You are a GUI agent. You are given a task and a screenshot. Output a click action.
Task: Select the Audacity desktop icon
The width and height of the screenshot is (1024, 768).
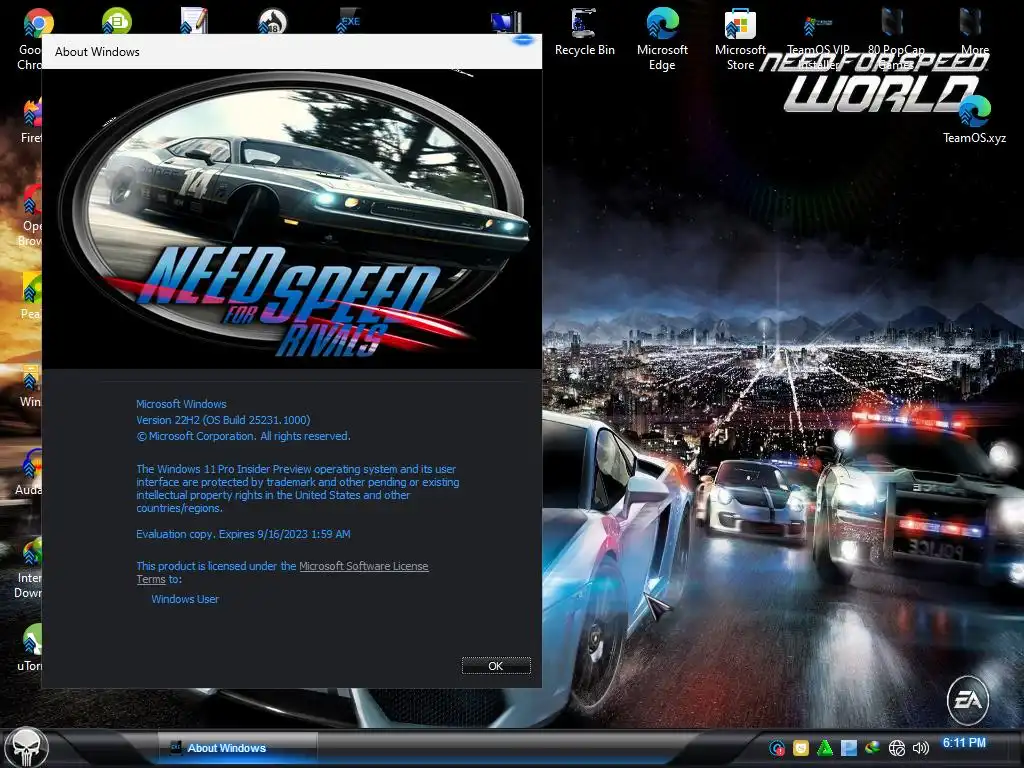(30, 472)
